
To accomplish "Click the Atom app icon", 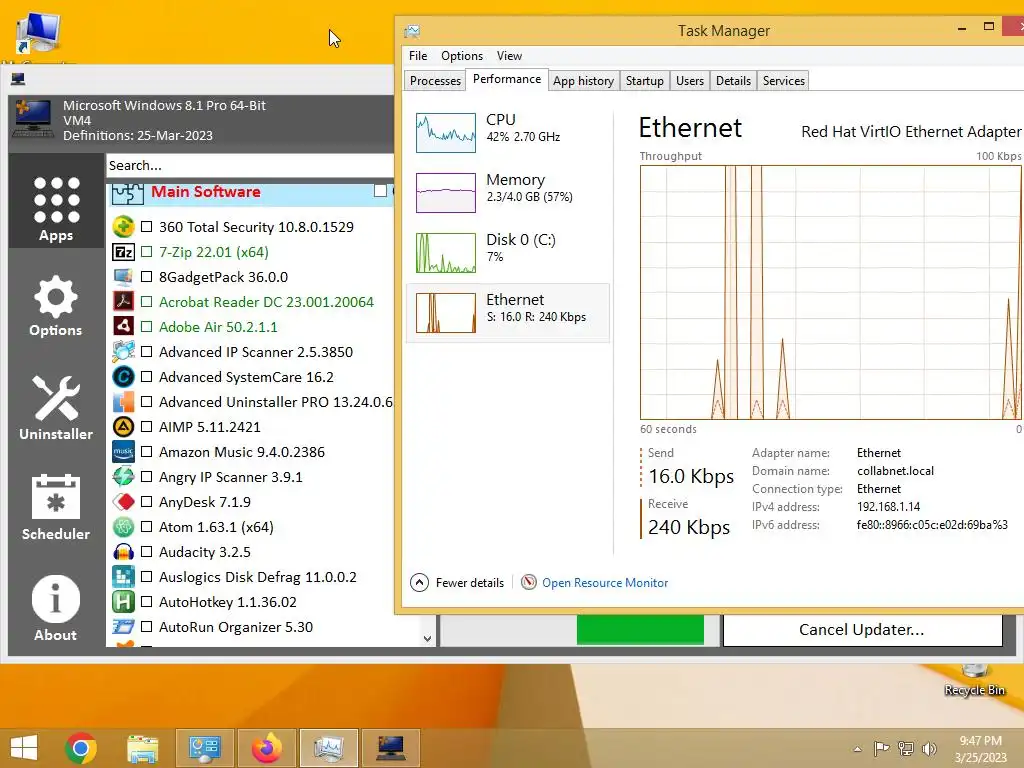I will (123, 527).
